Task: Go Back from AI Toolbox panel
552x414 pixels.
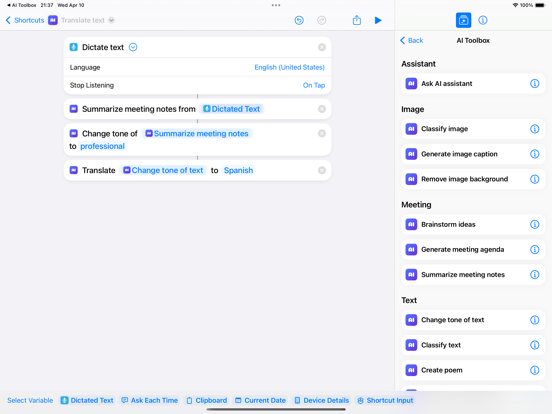Action: pyautogui.click(x=412, y=40)
